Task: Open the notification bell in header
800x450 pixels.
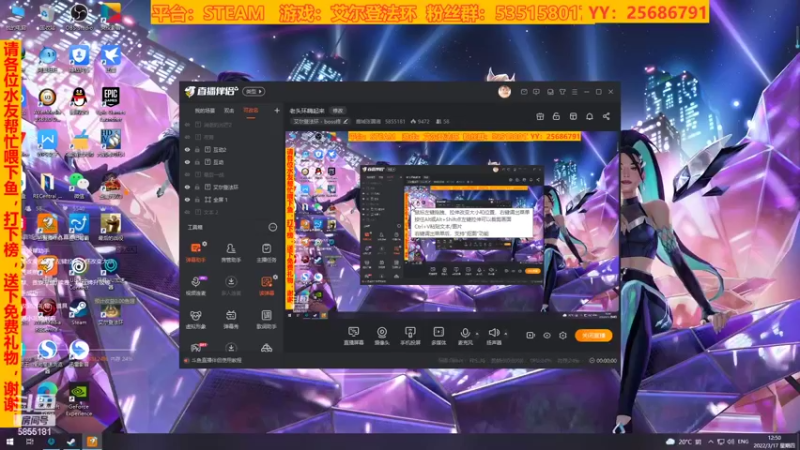Action: (589, 116)
